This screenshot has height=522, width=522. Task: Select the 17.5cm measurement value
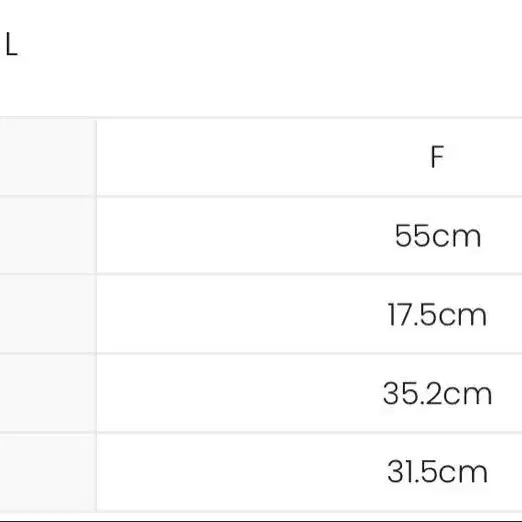437,314
